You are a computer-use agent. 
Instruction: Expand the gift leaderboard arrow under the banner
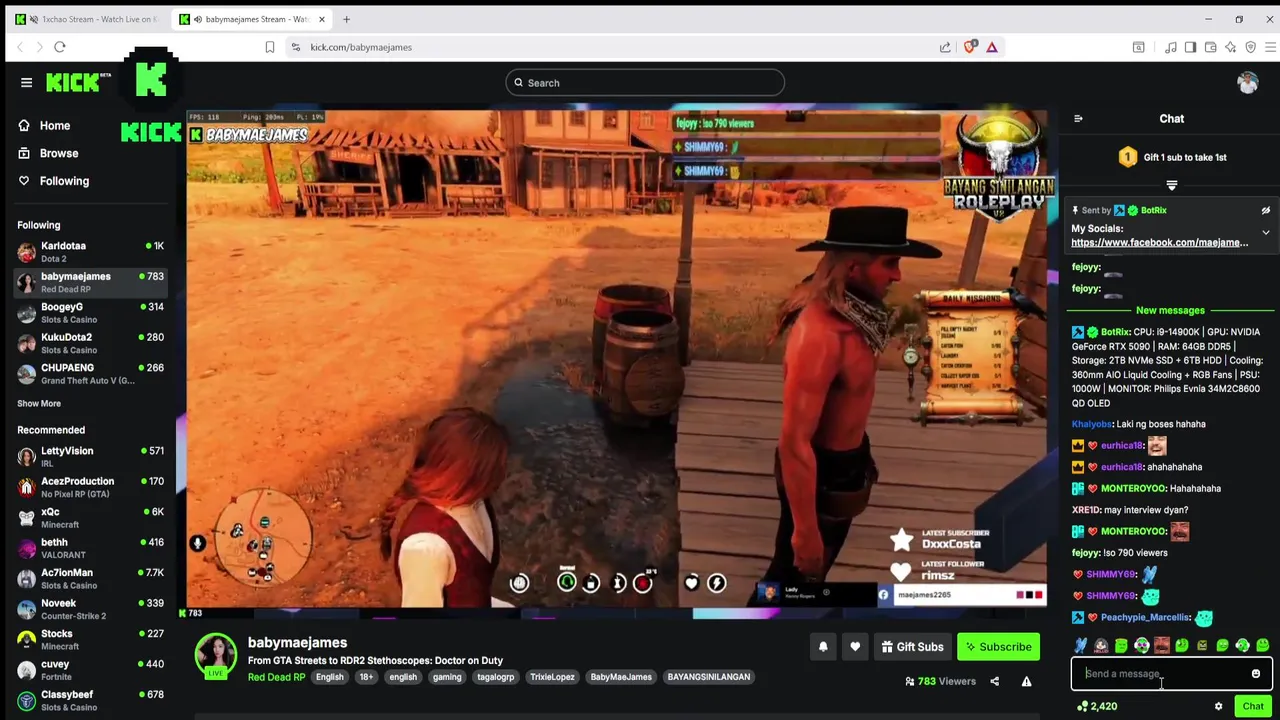click(x=1172, y=185)
